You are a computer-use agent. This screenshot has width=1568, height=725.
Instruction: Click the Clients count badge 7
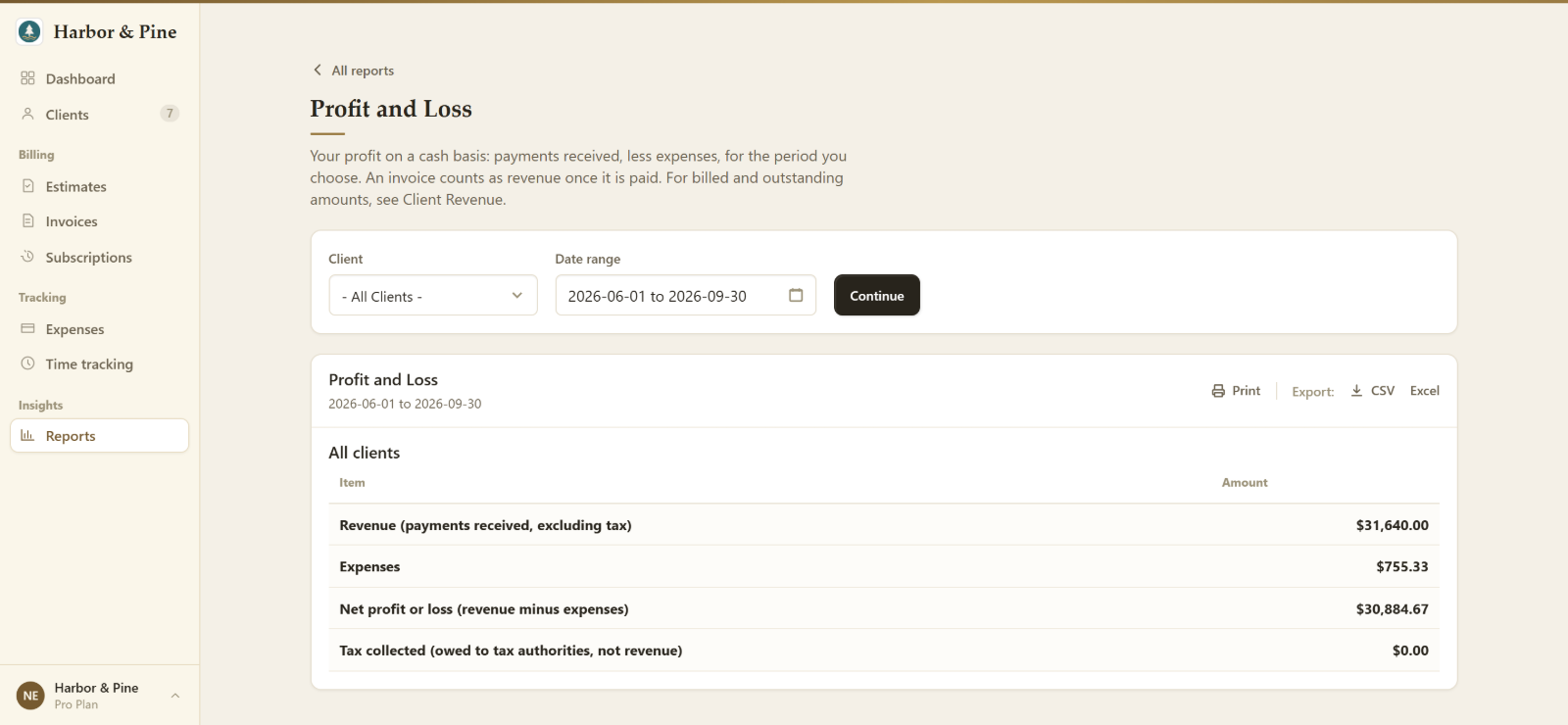170,114
